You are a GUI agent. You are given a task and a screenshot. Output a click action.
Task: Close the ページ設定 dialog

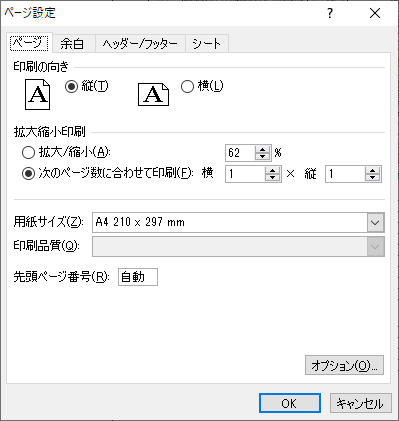(375, 13)
